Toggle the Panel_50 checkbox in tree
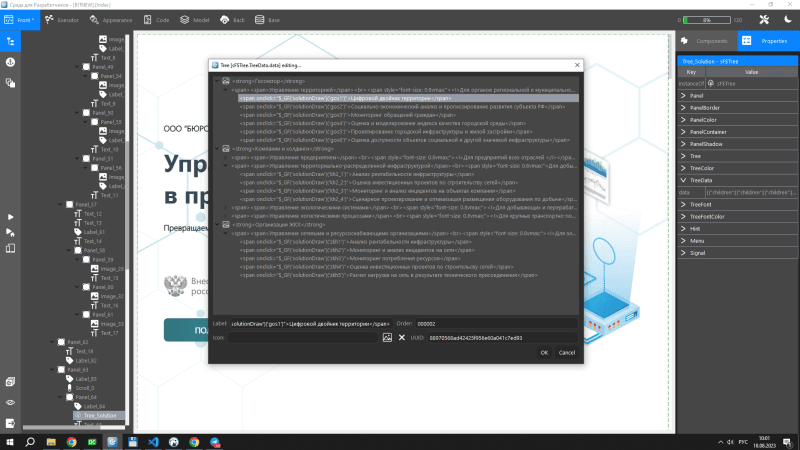Image resolution: width=800 pixels, height=450 pixels. 85,112
